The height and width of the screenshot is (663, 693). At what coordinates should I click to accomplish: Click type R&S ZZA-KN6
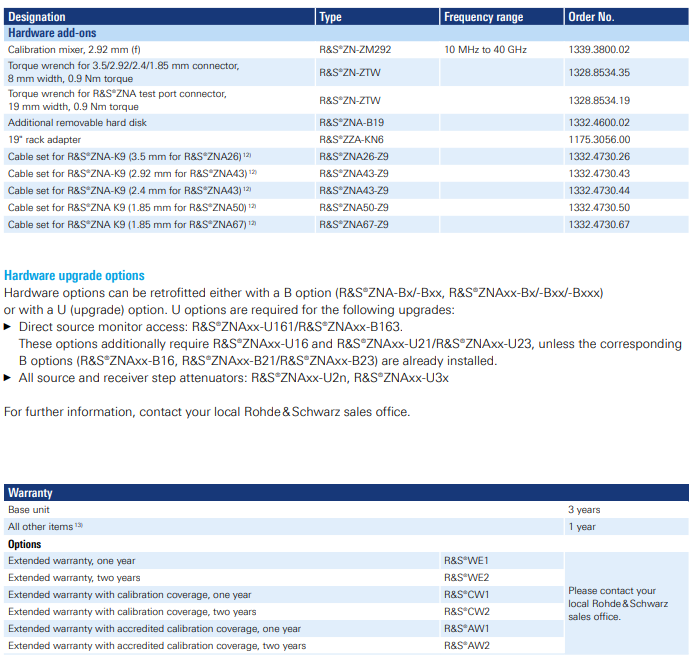tap(351, 140)
